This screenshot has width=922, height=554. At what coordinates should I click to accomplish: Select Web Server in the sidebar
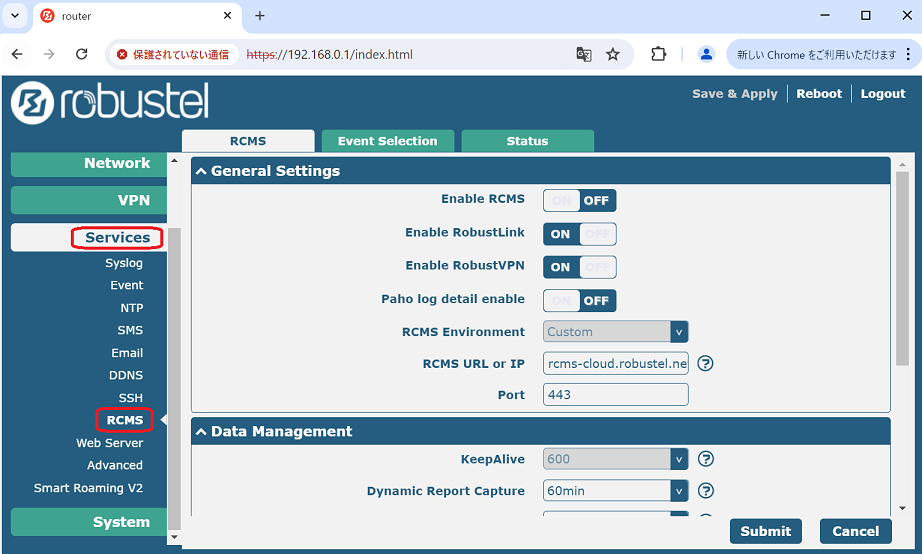[x=109, y=443]
